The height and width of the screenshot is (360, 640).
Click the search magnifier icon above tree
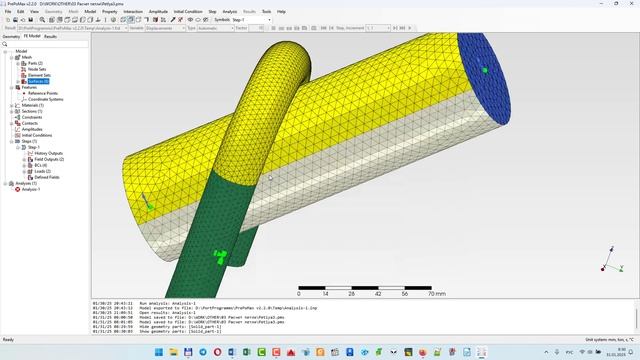click(5, 44)
